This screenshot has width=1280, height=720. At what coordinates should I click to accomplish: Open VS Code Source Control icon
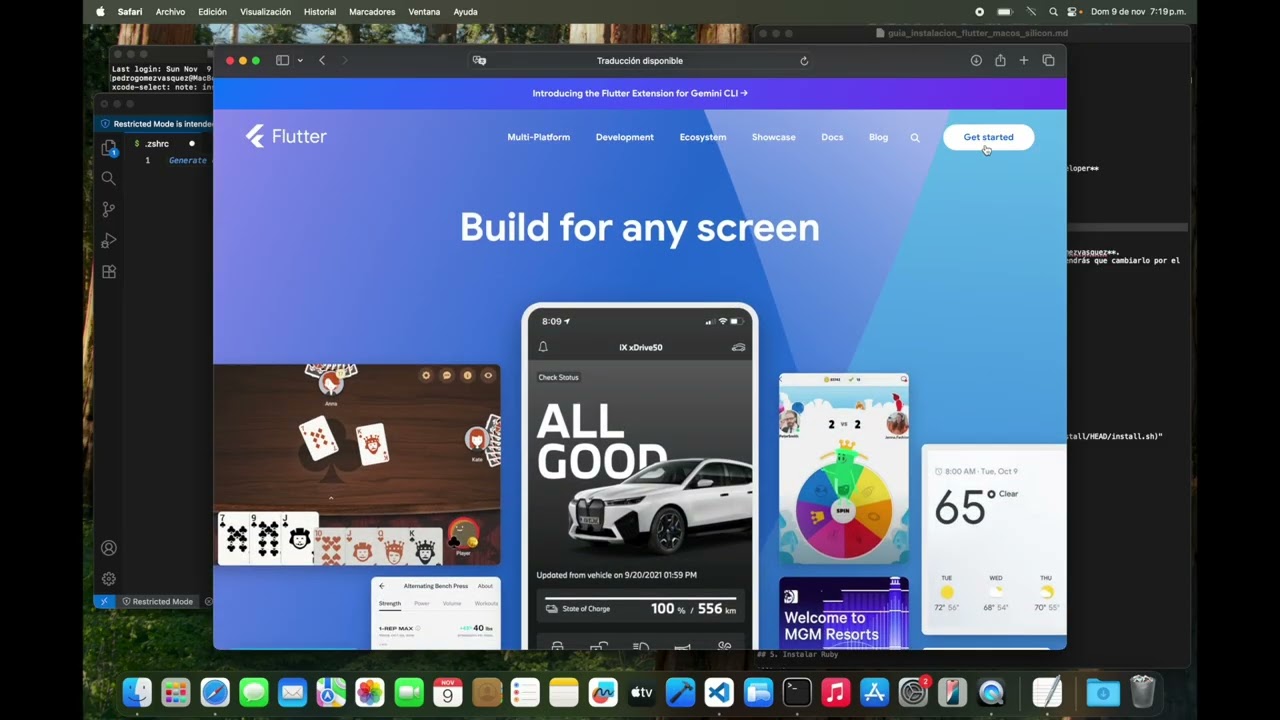pos(109,209)
